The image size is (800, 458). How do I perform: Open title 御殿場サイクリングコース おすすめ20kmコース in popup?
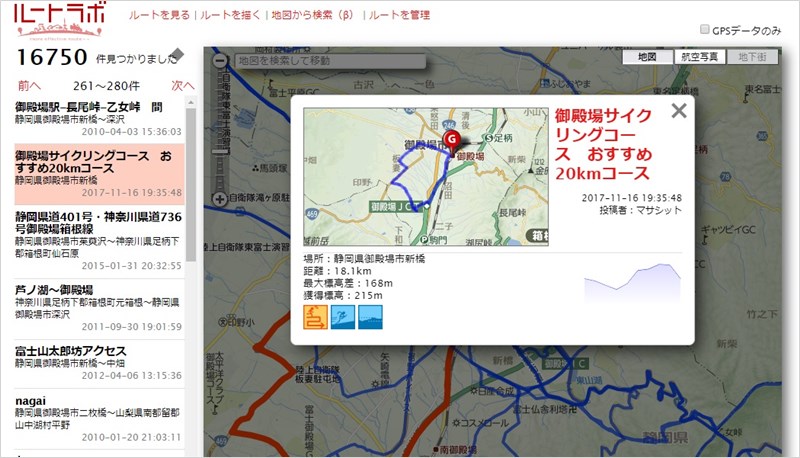pos(603,144)
